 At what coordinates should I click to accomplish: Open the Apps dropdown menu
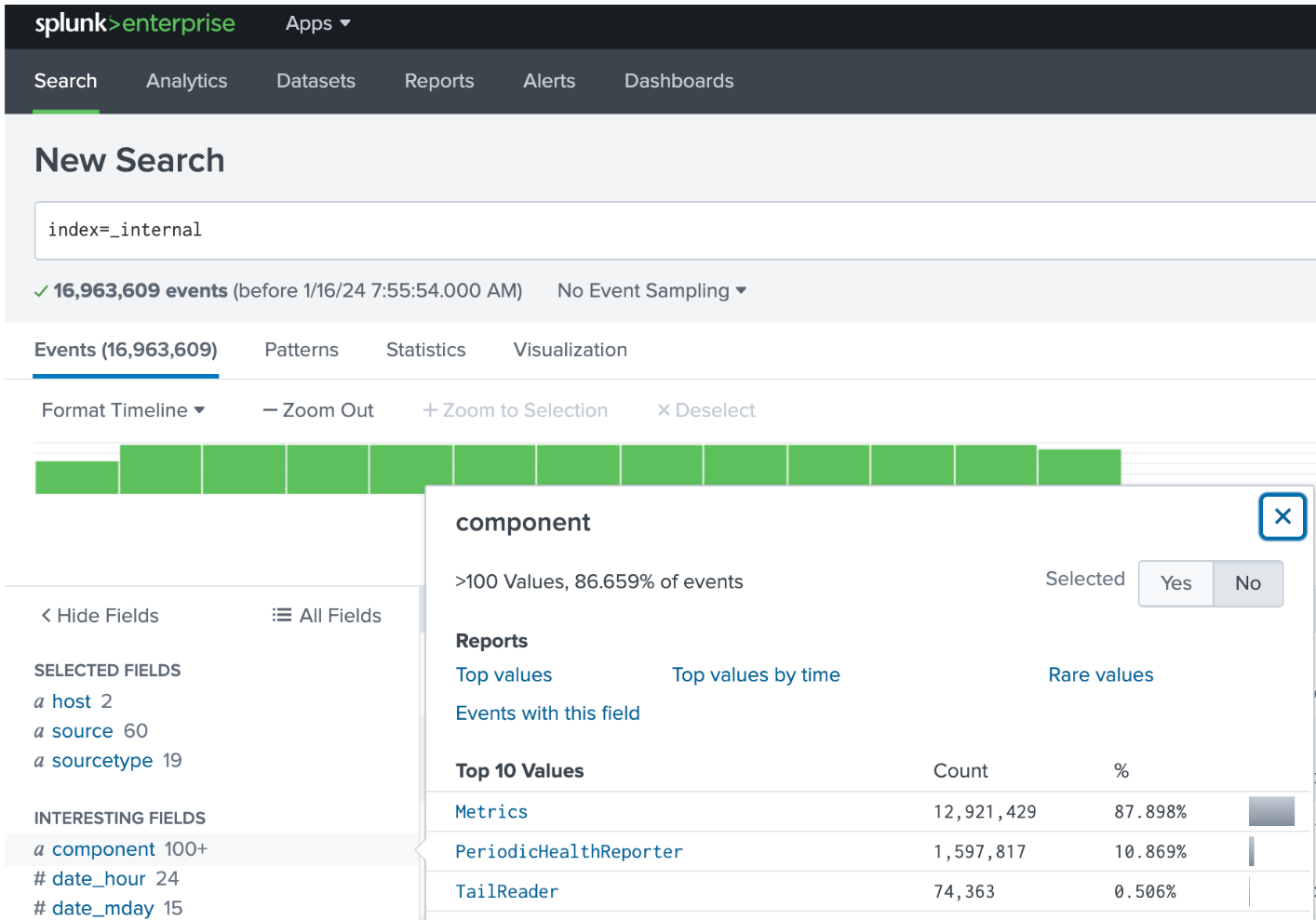pos(317,24)
